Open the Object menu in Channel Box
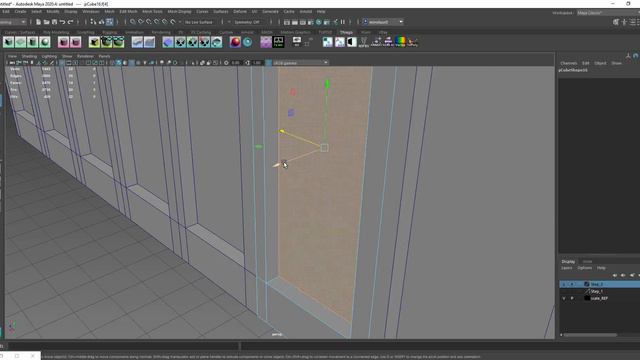The width and height of the screenshot is (640, 360). point(600,63)
